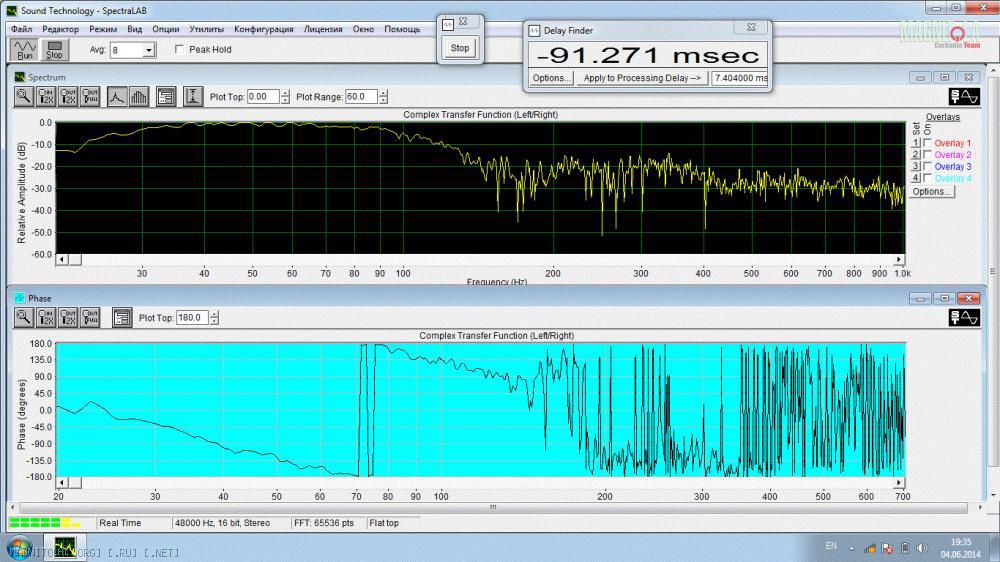Open the Файл menu
Image resolution: width=1000 pixels, height=562 pixels.
(x=21, y=29)
